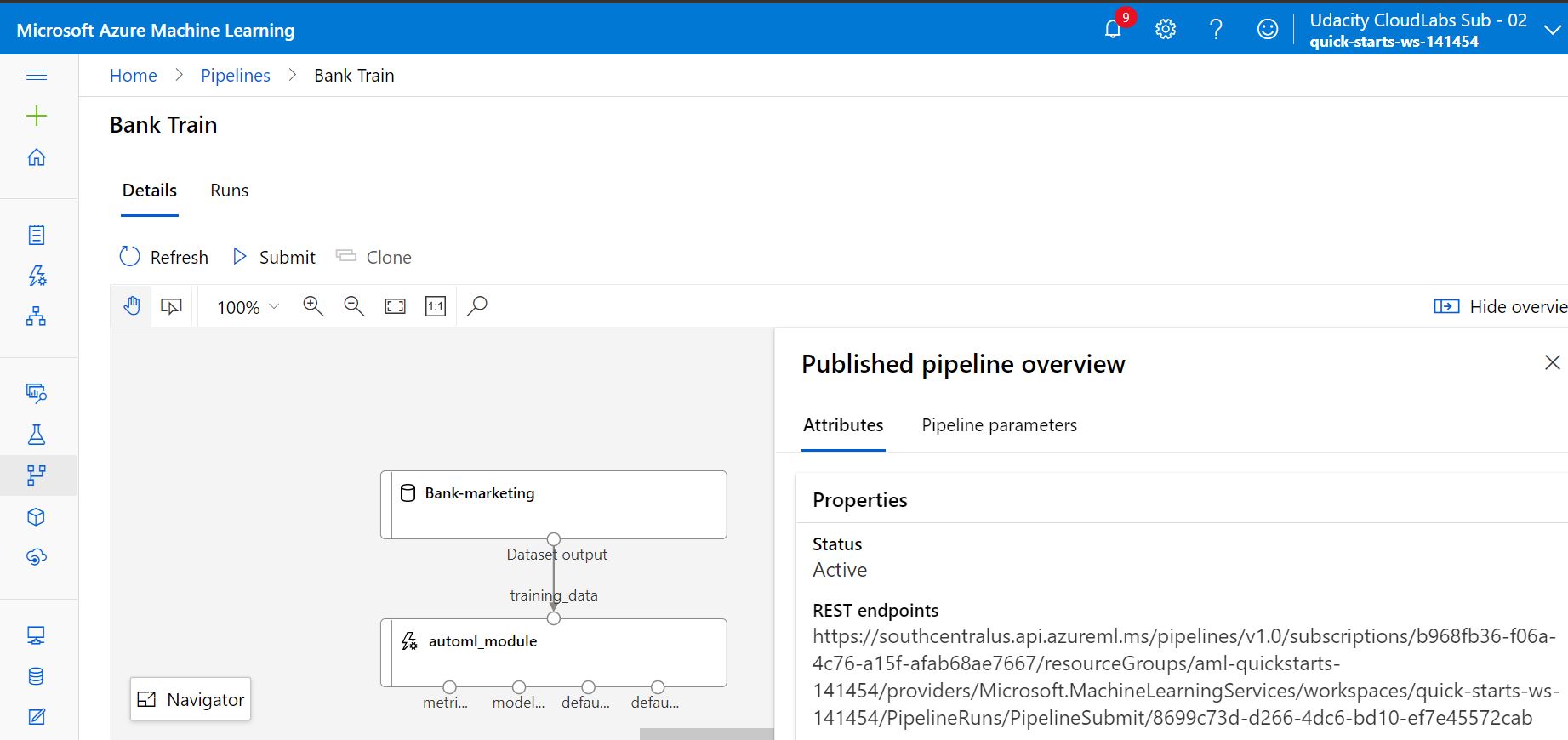This screenshot has height=740, width=1568.
Task: Open the settings gear icon
Action: [1166, 29]
